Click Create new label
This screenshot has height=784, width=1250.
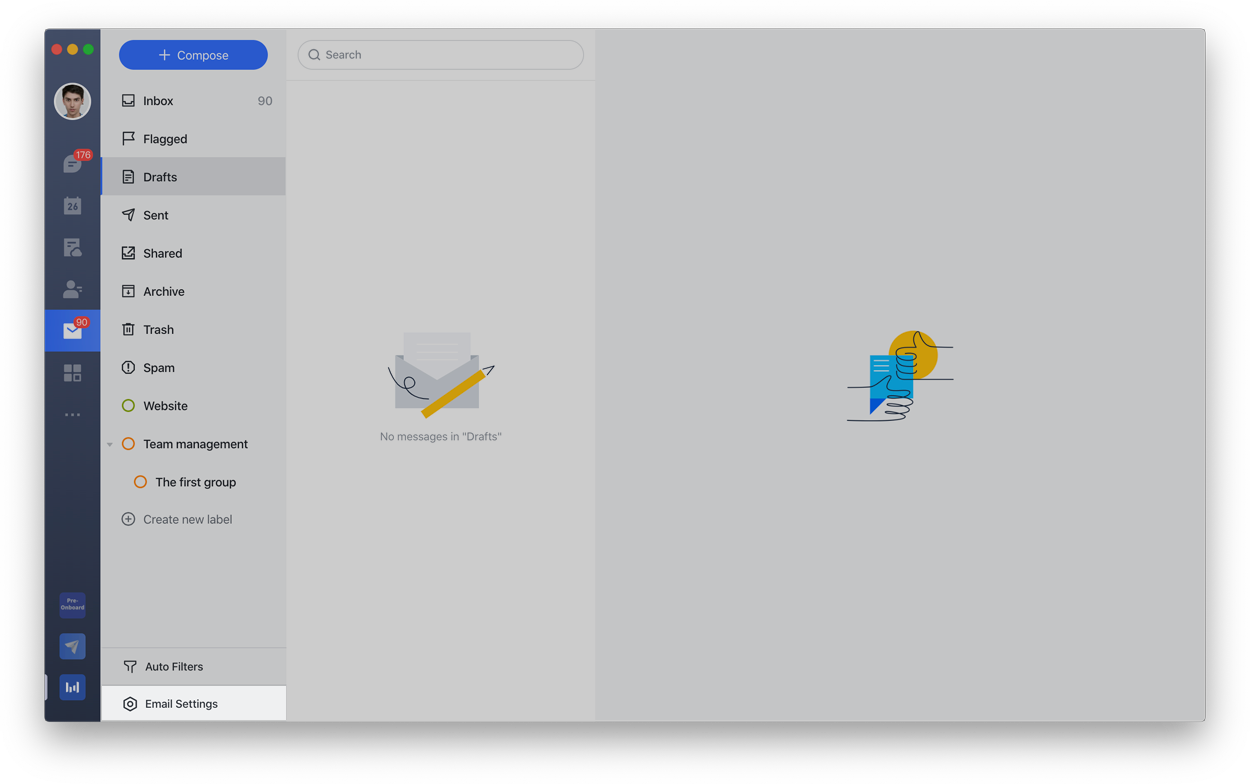click(x=187, y=519)
